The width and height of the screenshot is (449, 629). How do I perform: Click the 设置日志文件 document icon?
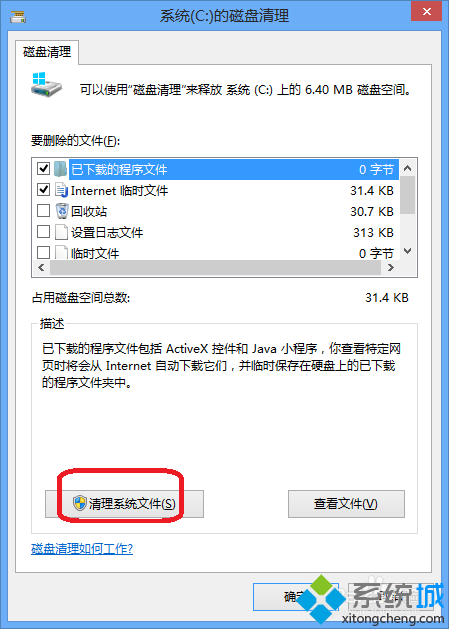coord(61,232)
